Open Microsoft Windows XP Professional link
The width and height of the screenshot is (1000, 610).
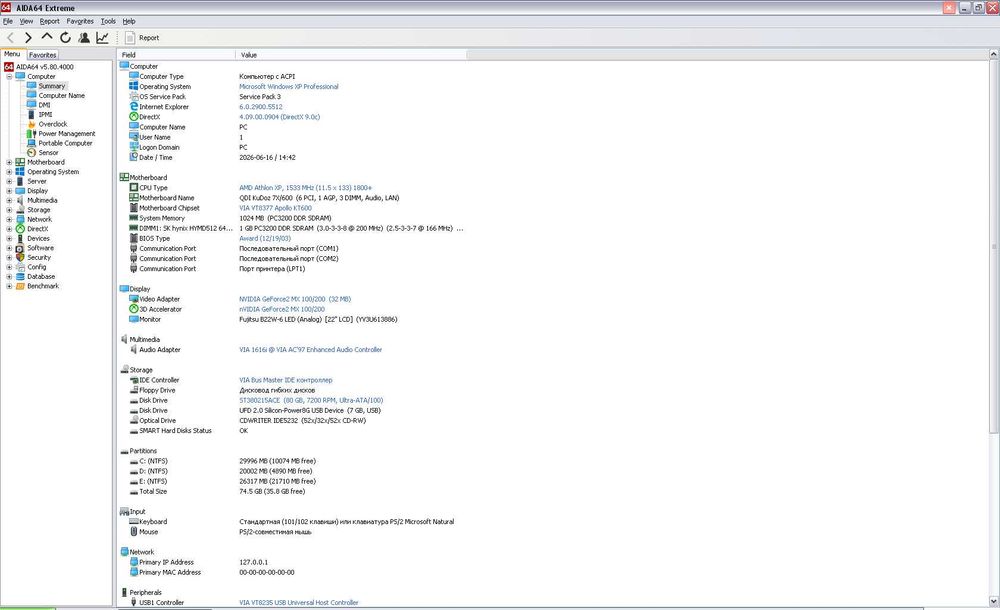tap(288, 87)
